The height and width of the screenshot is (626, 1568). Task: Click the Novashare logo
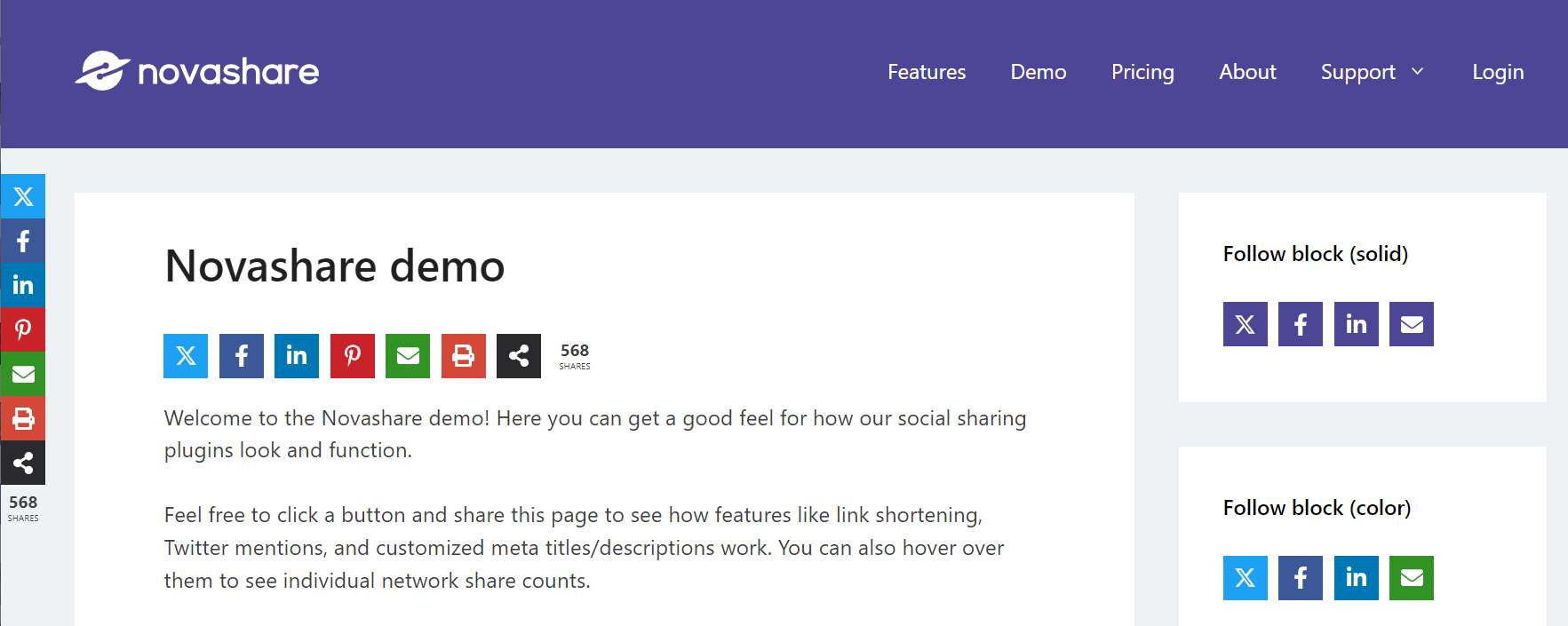(x=196, y=71)
